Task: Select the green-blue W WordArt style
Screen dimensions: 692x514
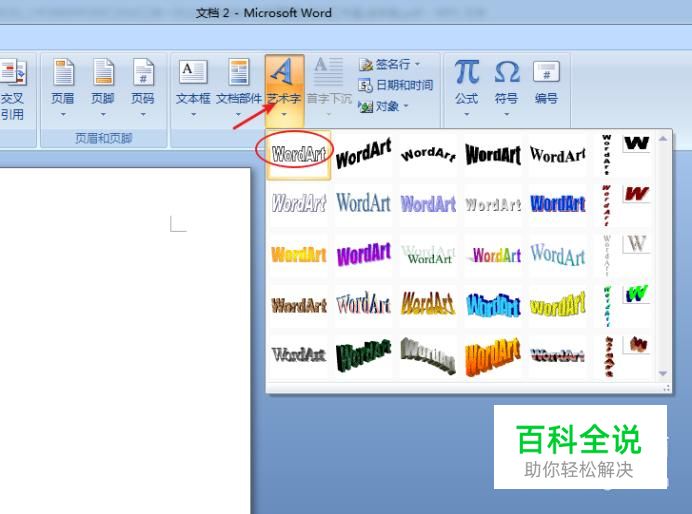Action: tap(636, 294)
